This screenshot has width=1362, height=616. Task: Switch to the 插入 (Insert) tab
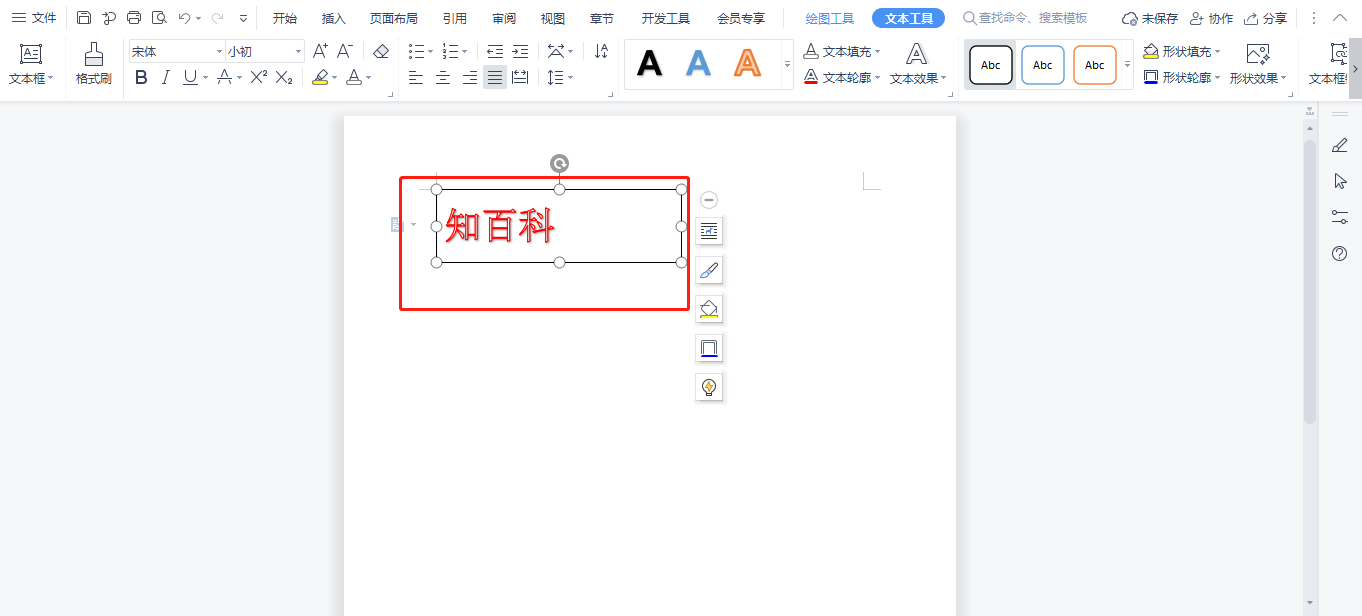(334, 18)
